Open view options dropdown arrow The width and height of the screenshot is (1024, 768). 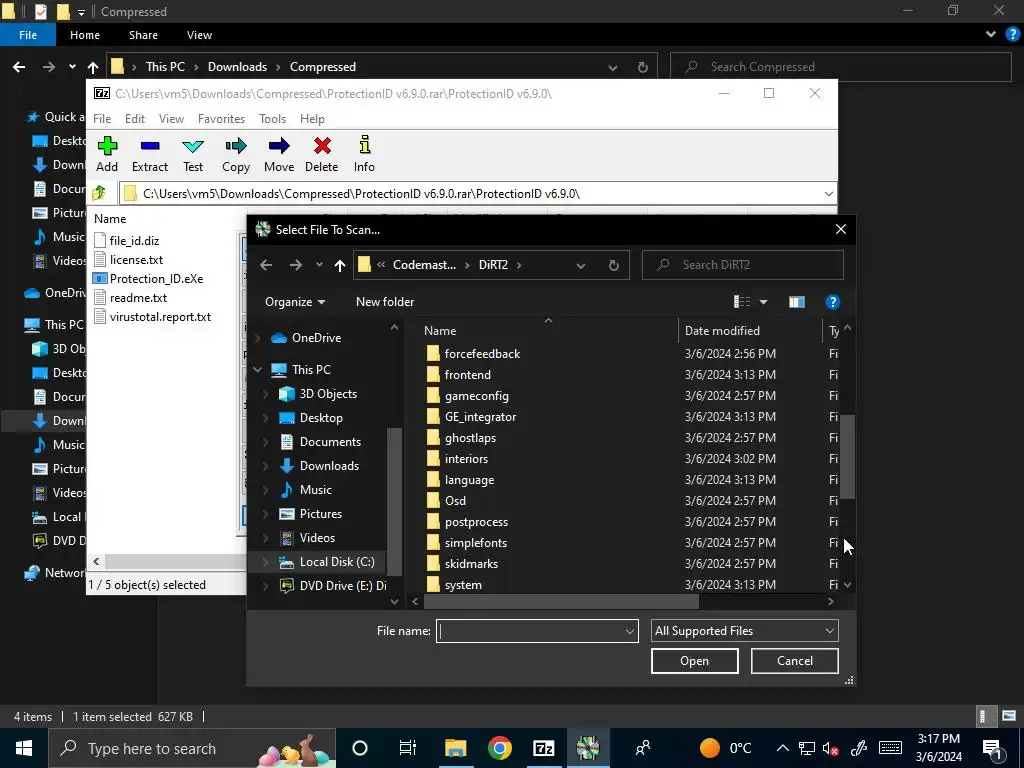pyautogui.click(x=763, y=302)
